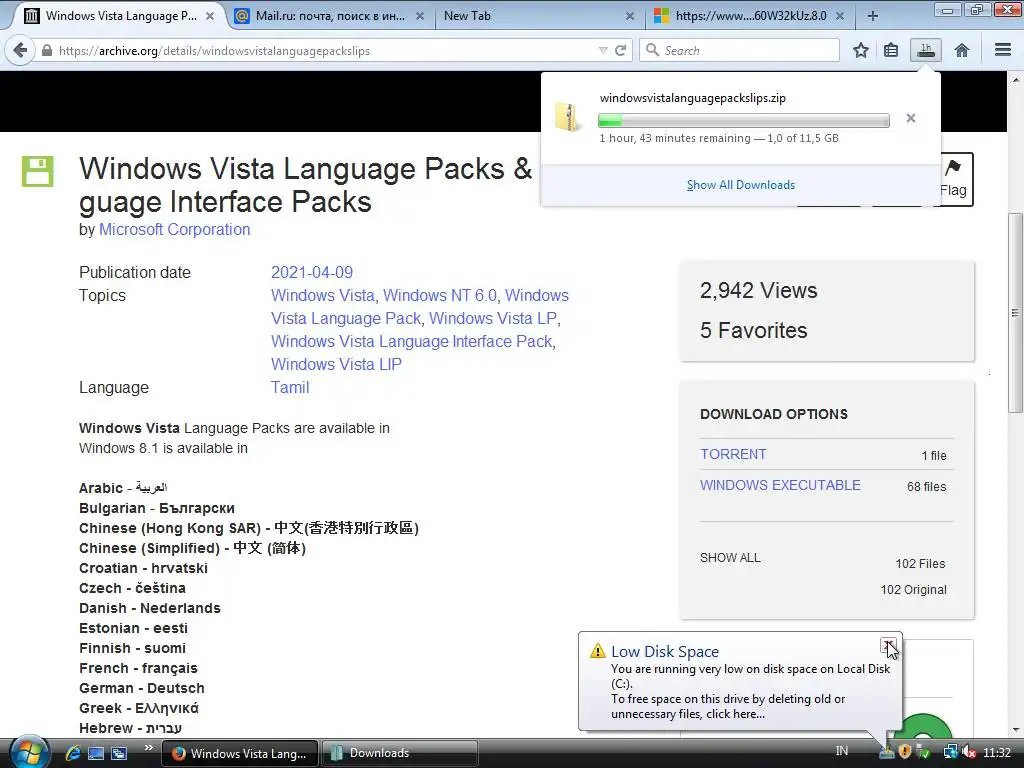
Task: Go back with the browser back arrow
Action: 20,50
